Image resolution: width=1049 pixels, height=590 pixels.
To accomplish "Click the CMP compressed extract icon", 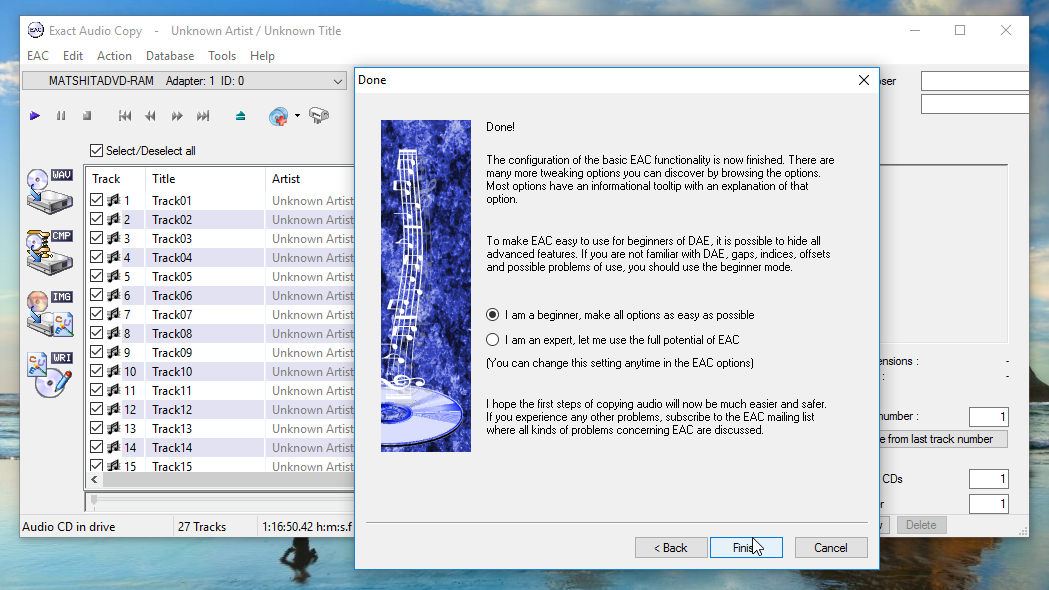I will [x=50, y=252].
